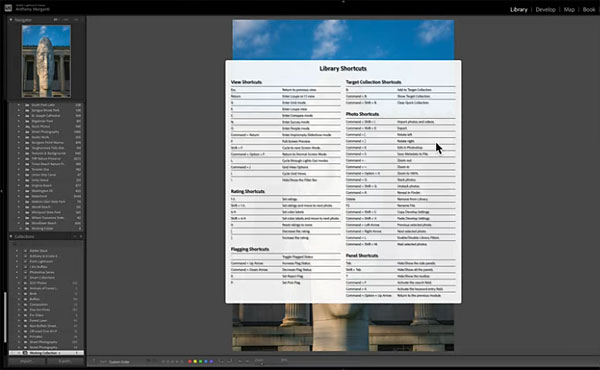This screenshot has width=600, height=370.
Task: Collapse the Collections panel triangle
Action: pyautogui.click(x=11, y=236)
